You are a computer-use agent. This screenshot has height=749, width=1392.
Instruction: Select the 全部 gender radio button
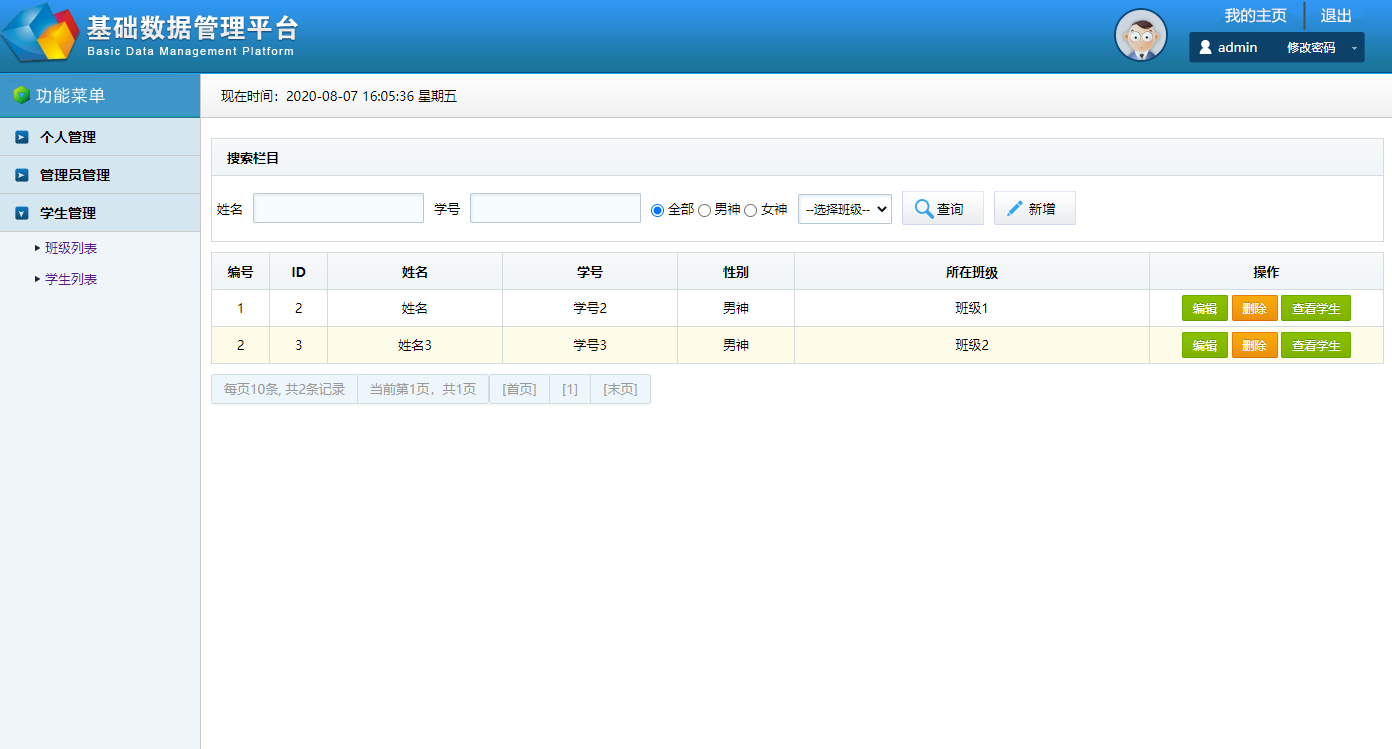click(657, 210)
